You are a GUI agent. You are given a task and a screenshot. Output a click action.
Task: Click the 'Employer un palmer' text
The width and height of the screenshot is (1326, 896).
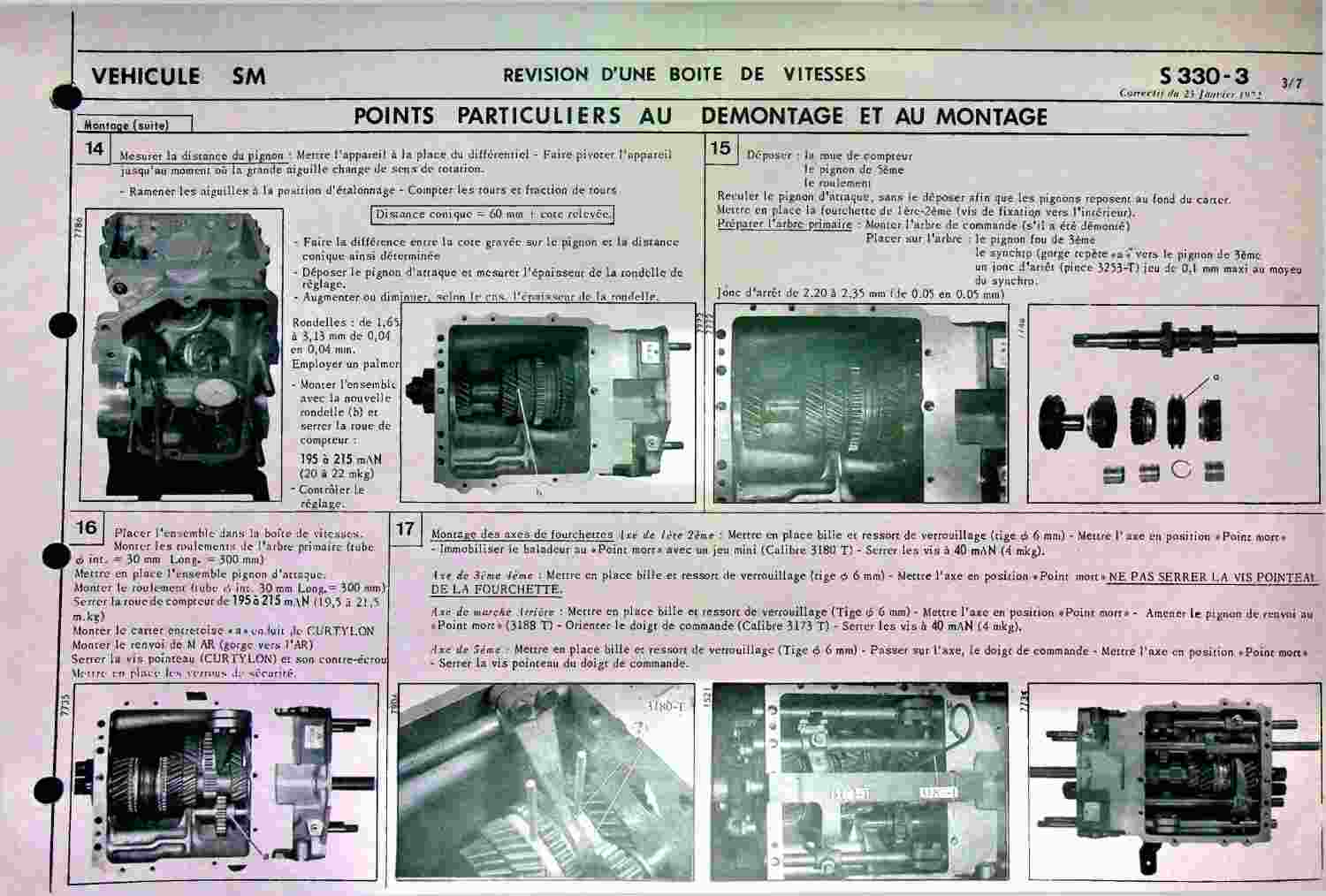347,364
